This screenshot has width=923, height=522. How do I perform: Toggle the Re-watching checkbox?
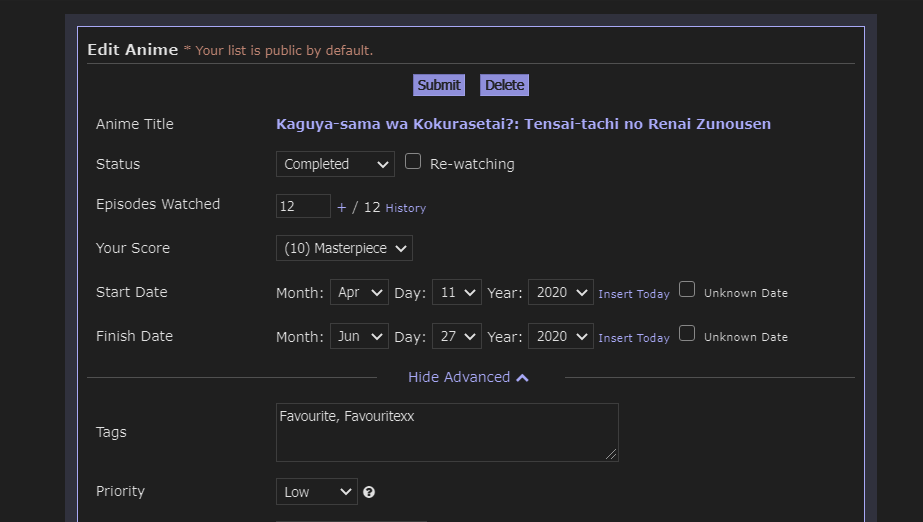(413, 162)
